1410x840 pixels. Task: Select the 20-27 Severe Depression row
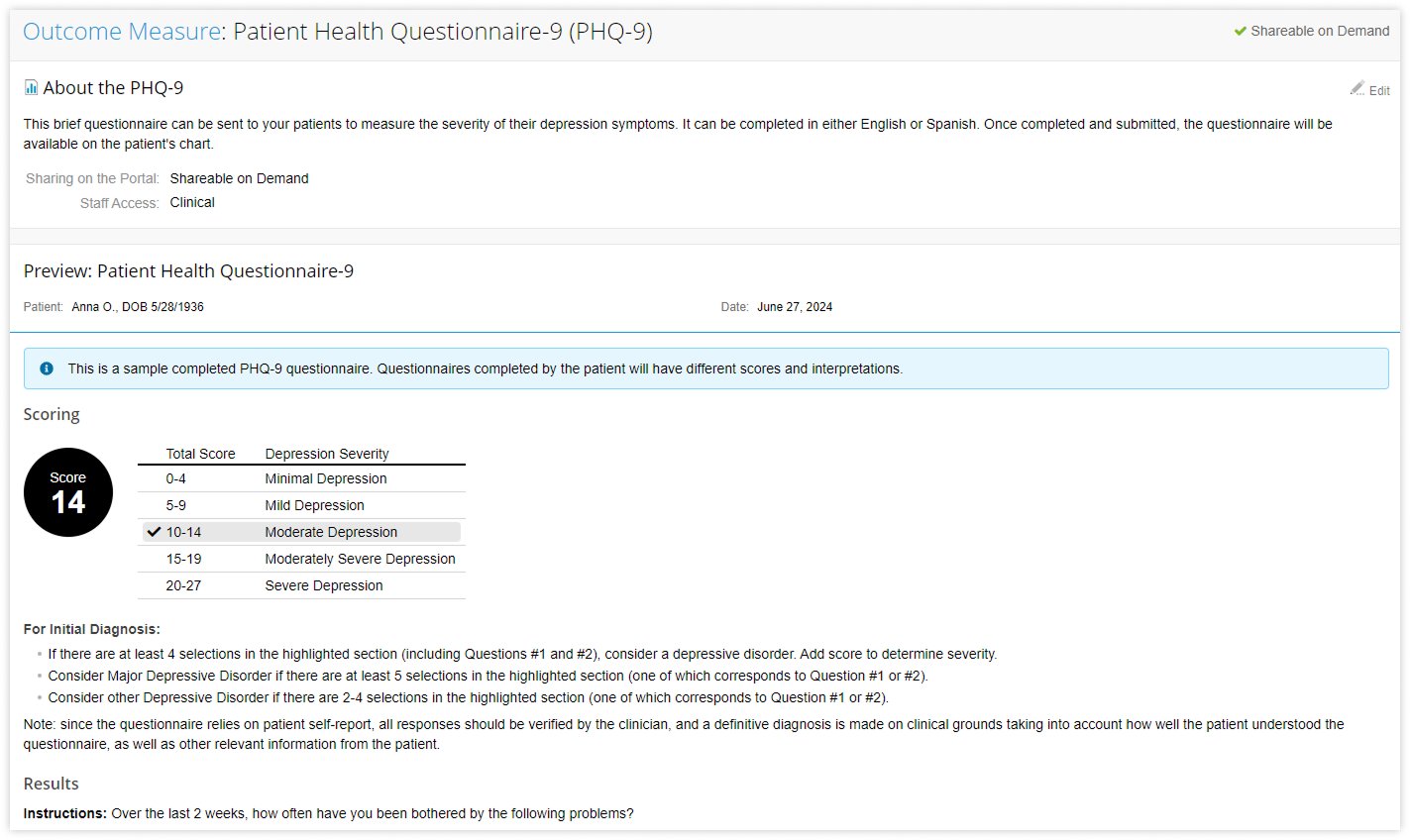point(301,585)
